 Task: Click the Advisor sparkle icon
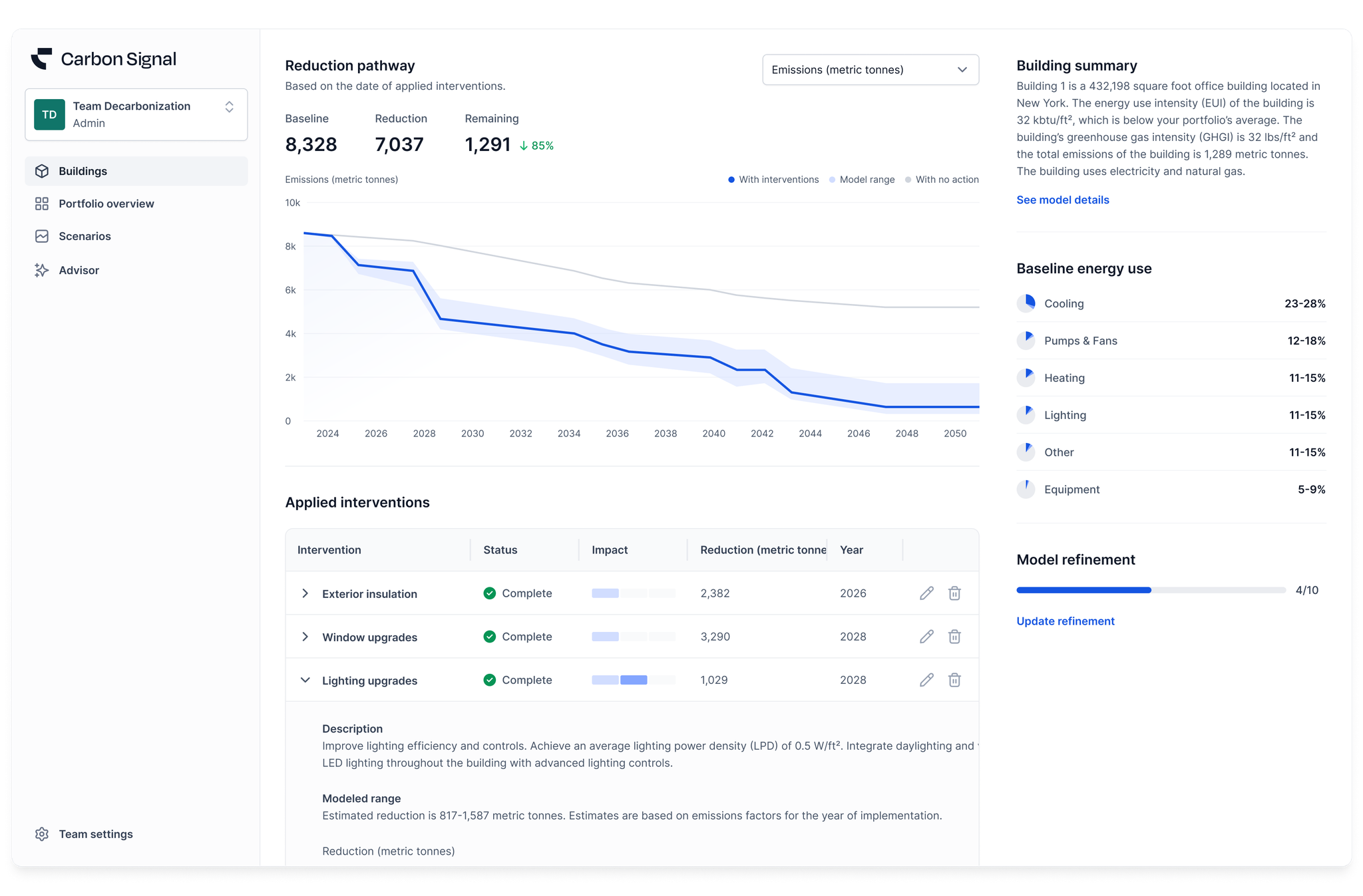coord(42,270)
